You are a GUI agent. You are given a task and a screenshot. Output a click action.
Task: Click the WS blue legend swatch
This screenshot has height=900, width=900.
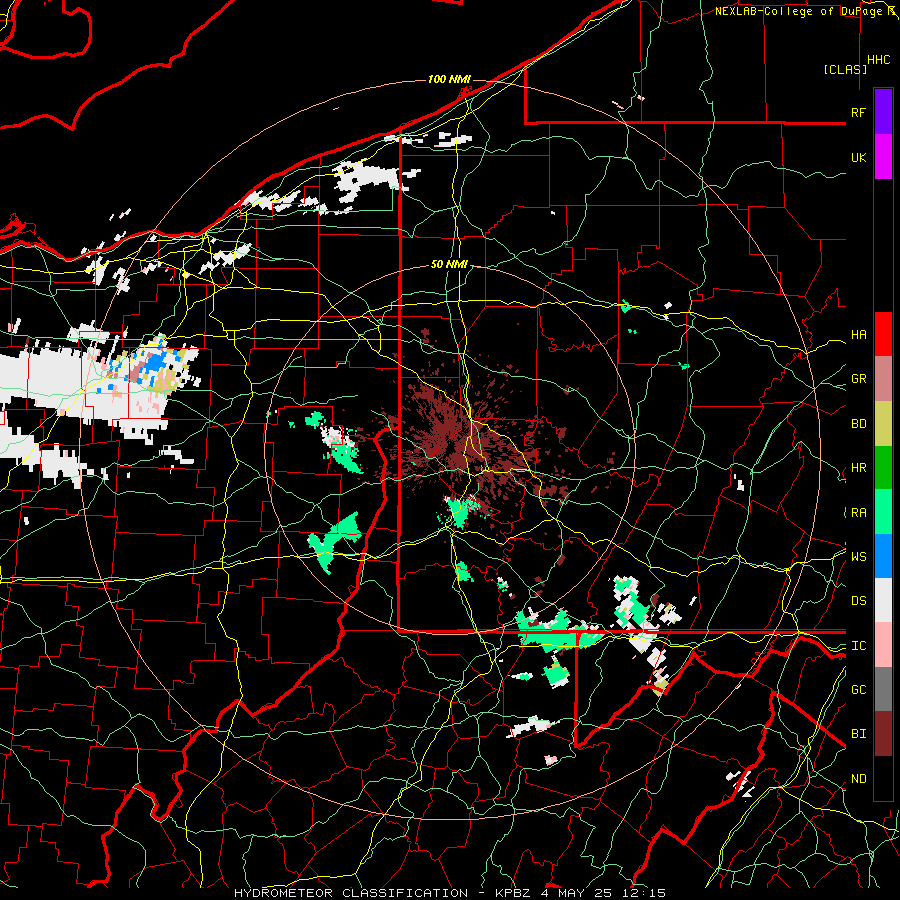(883, 556)
